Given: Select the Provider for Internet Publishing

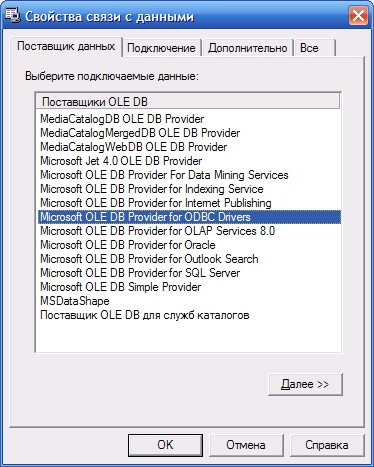Looking at the screenshot, I should point(156,203).
